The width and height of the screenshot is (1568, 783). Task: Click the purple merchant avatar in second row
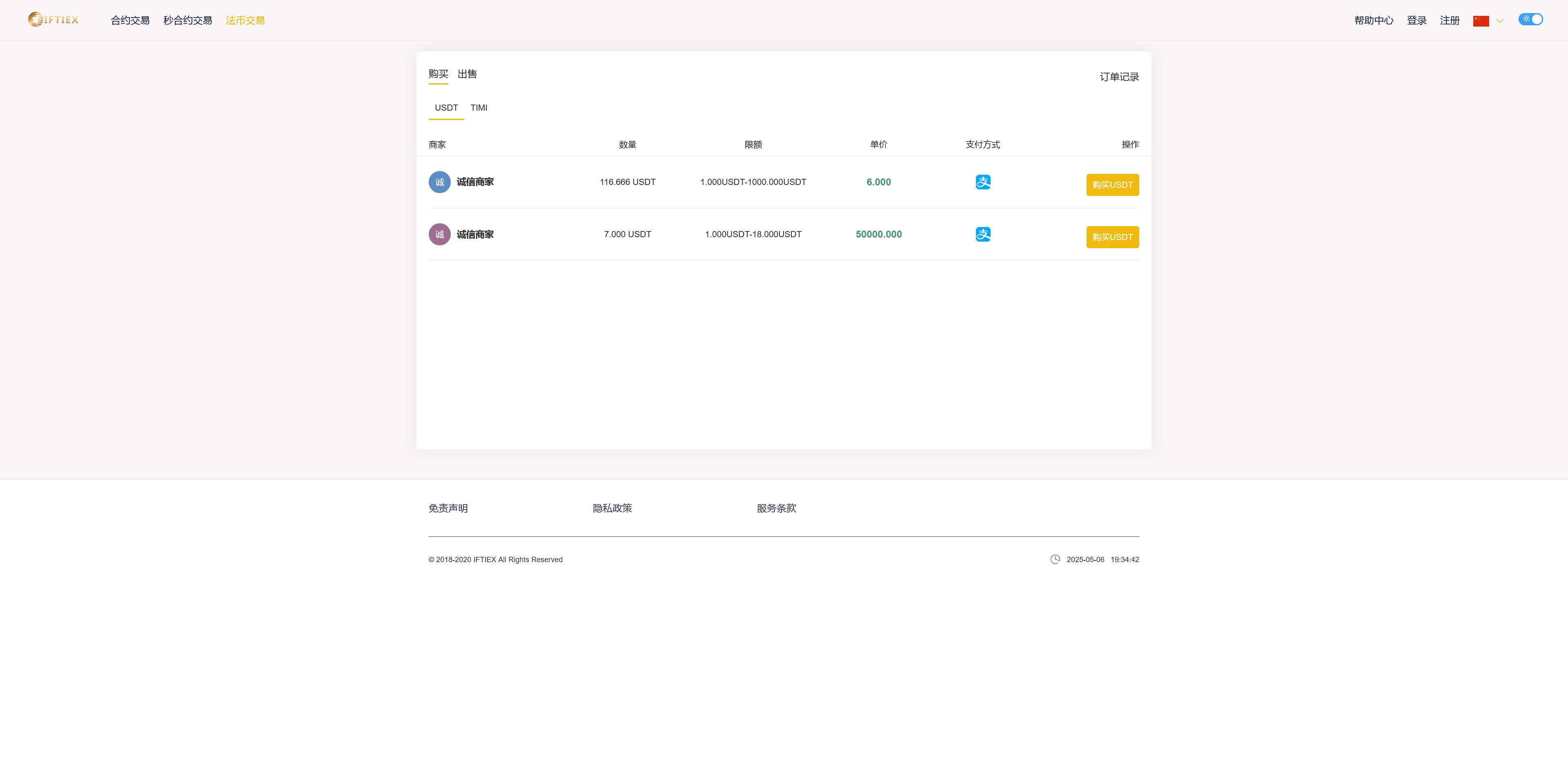click(439, 234)
